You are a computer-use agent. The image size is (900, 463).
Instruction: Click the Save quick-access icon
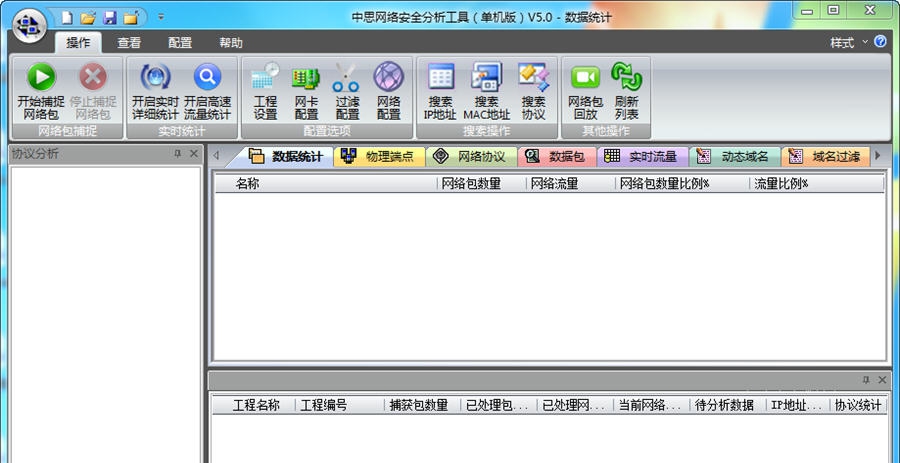(x=110, y=18)
